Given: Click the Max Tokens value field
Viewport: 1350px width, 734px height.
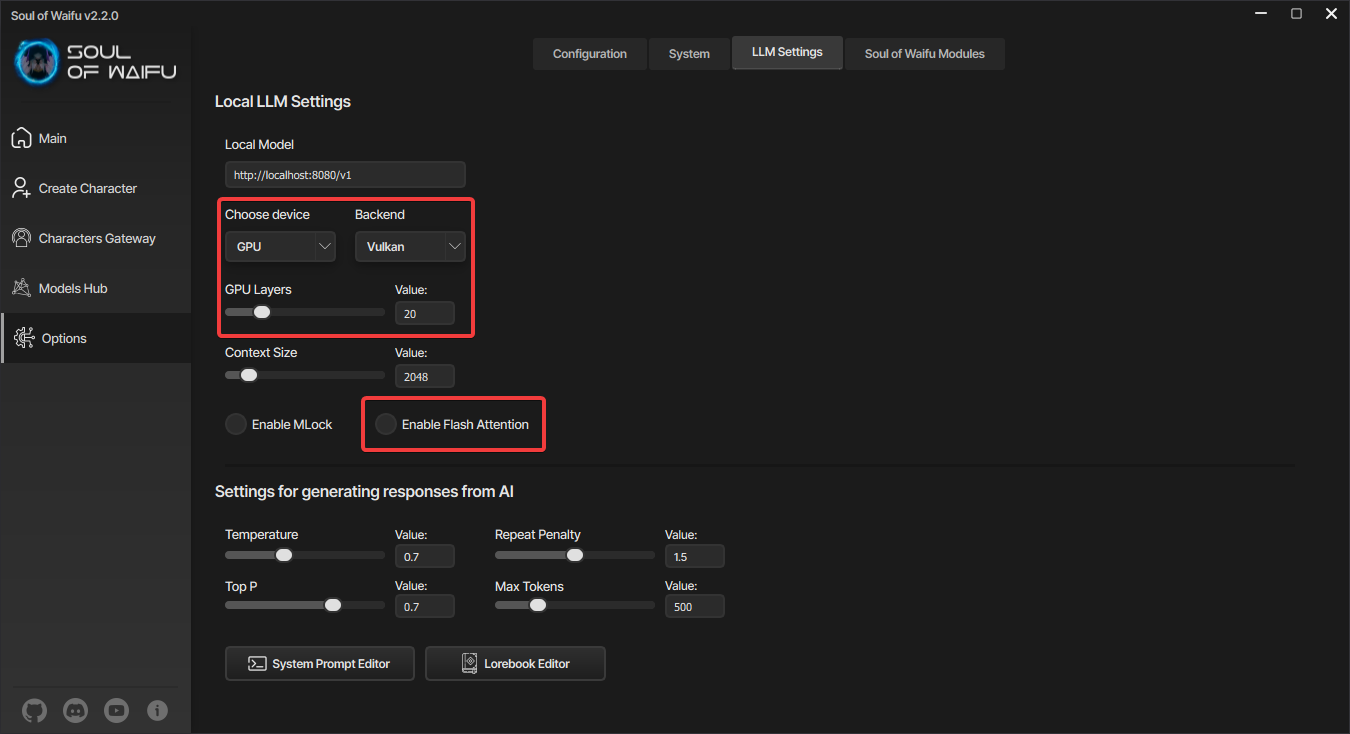Looking at the screenshot, I should 695,606.
